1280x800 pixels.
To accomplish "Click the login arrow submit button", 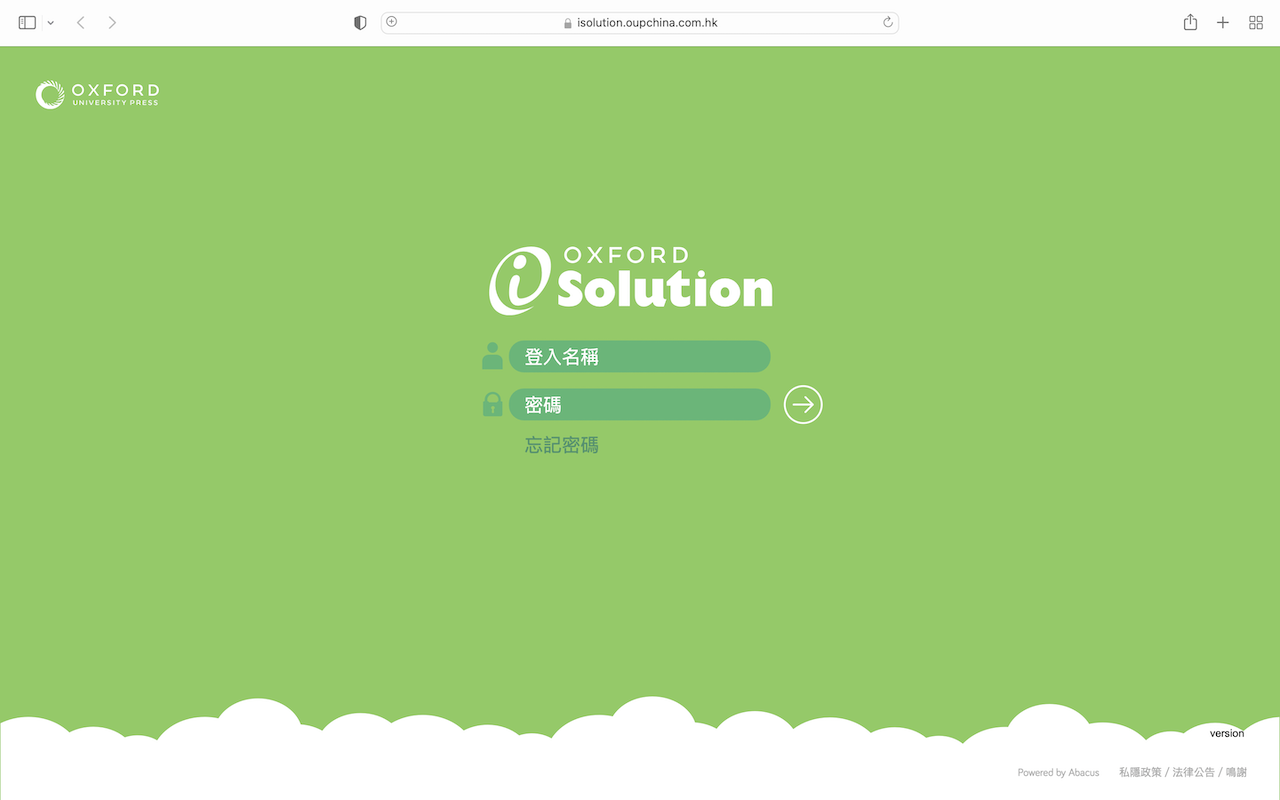I will (x=803, y=404).
